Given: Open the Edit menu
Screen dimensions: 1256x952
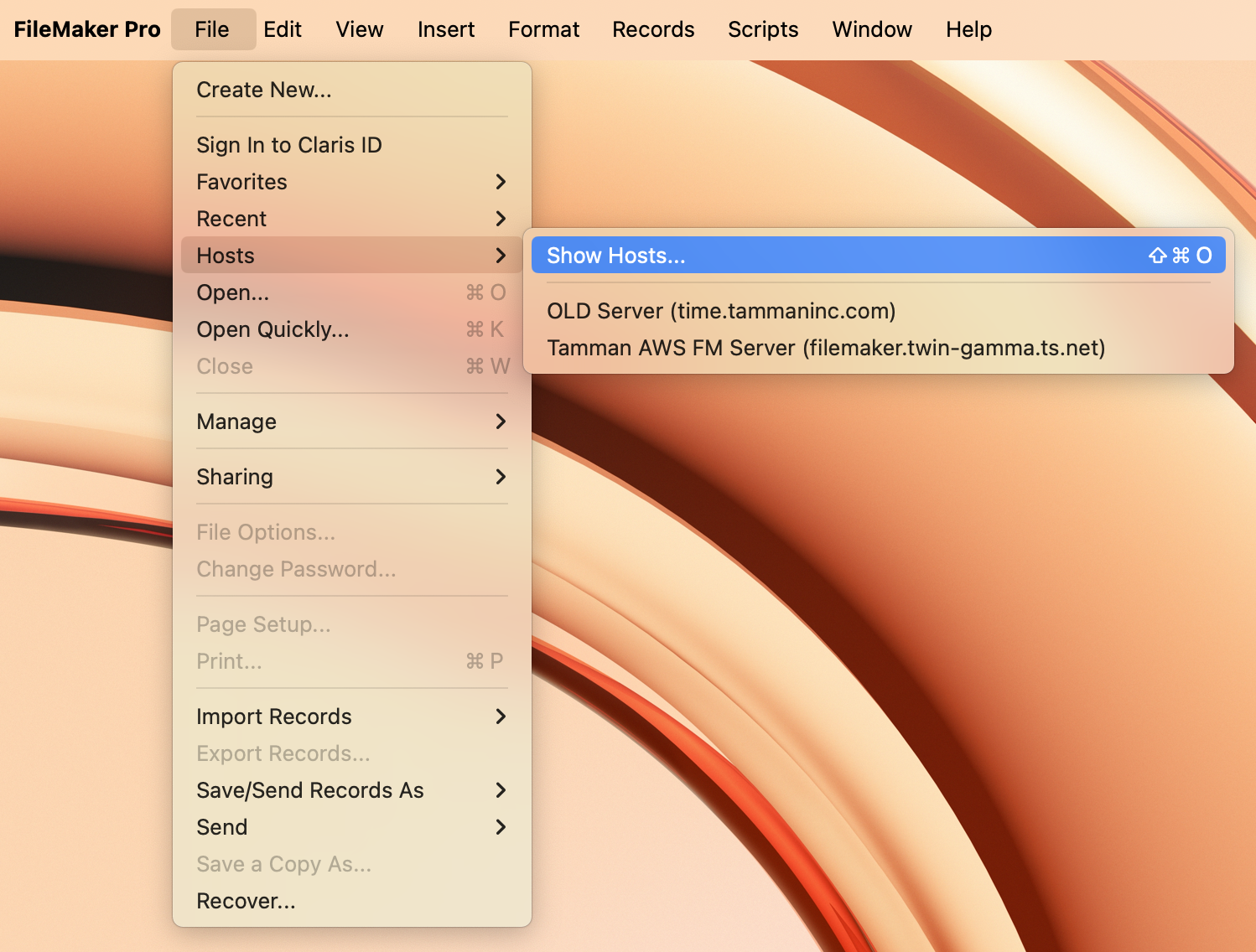Looking at the screenshot, I should (283, 29).
